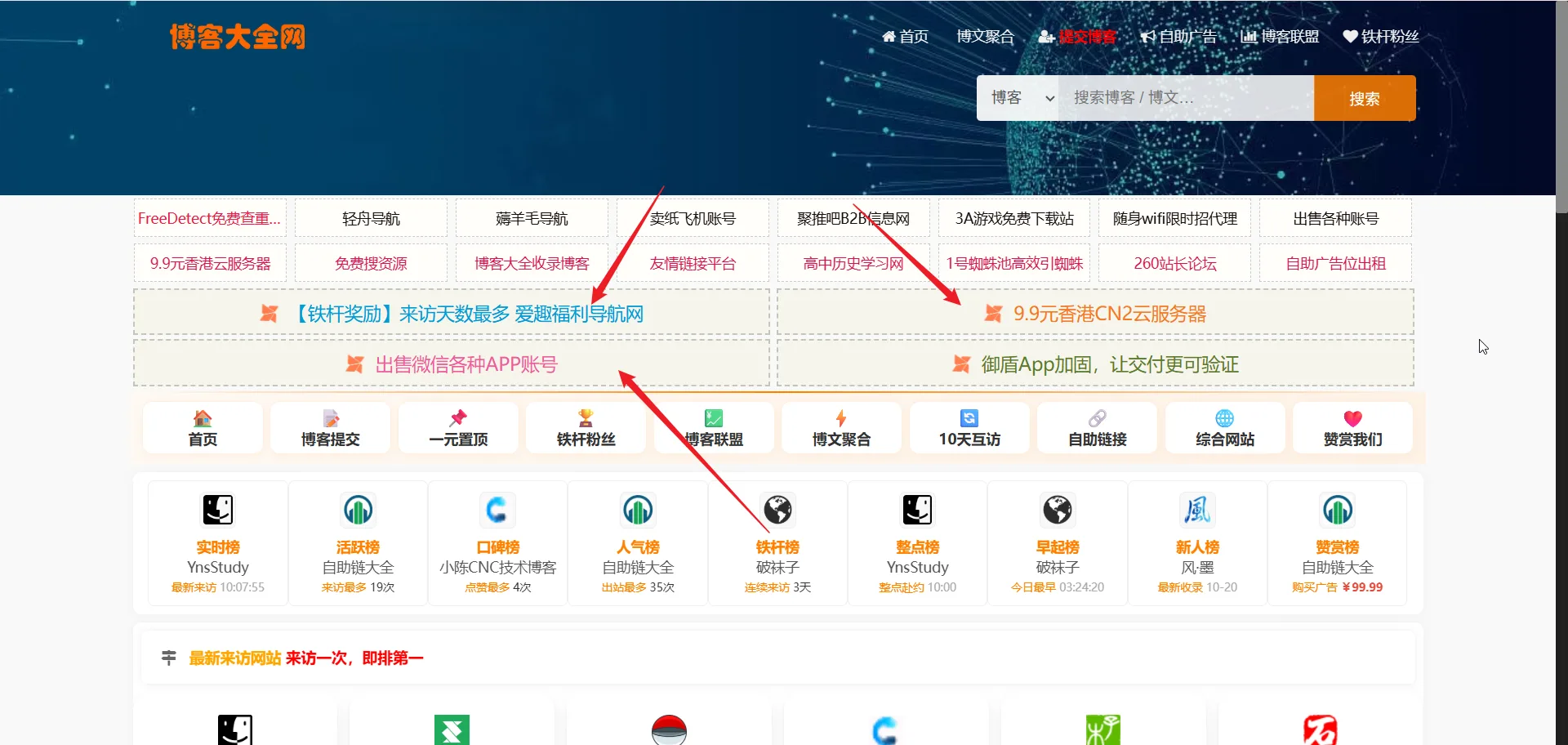Open 首页 in top navigation
This screenshot has width=1568, height=745.
[906, 37]
